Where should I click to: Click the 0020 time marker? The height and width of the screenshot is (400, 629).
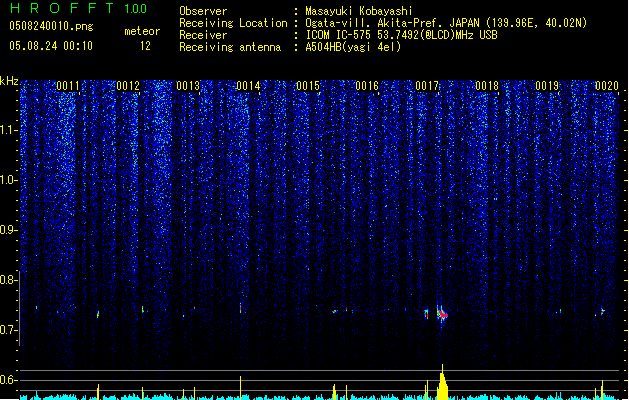(607, 86)
